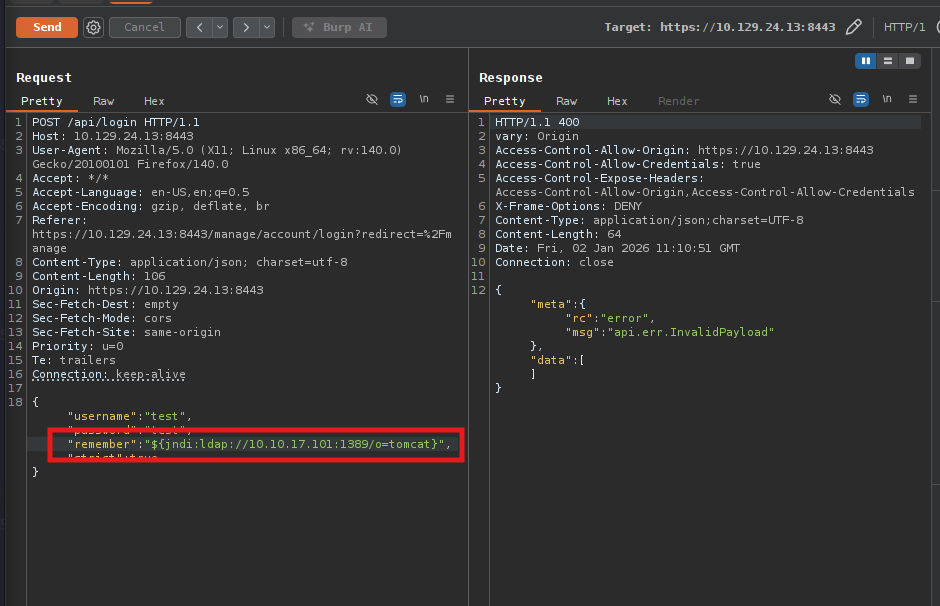
Task: Toggle line wrap icon in Response pane
Action: click(861, 100)
